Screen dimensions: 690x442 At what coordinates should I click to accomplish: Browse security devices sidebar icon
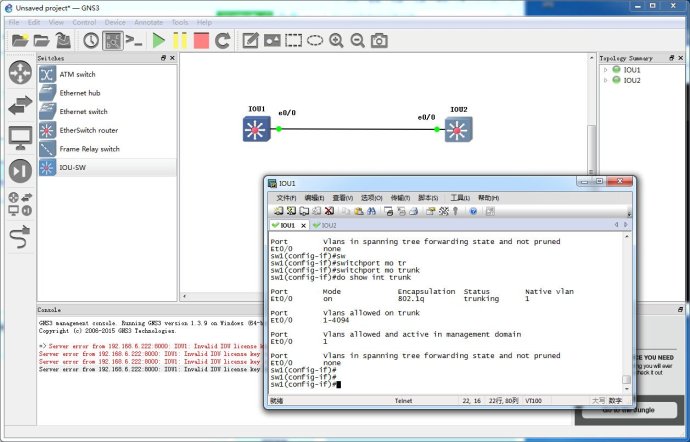[20, 171]
